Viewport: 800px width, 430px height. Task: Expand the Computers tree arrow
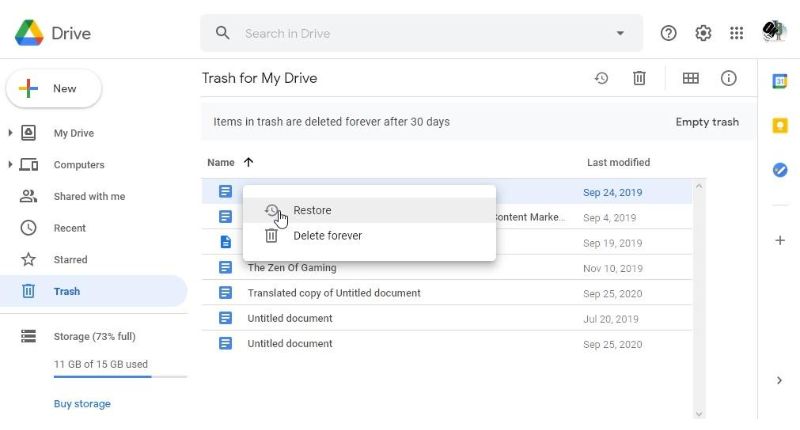point(11,165)
